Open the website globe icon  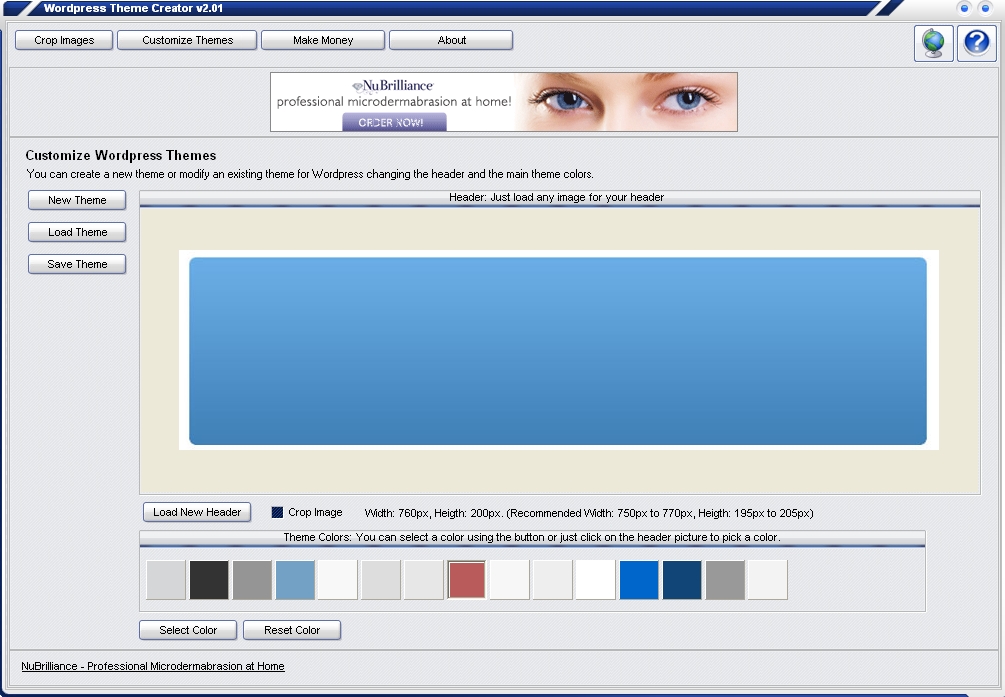933,43
